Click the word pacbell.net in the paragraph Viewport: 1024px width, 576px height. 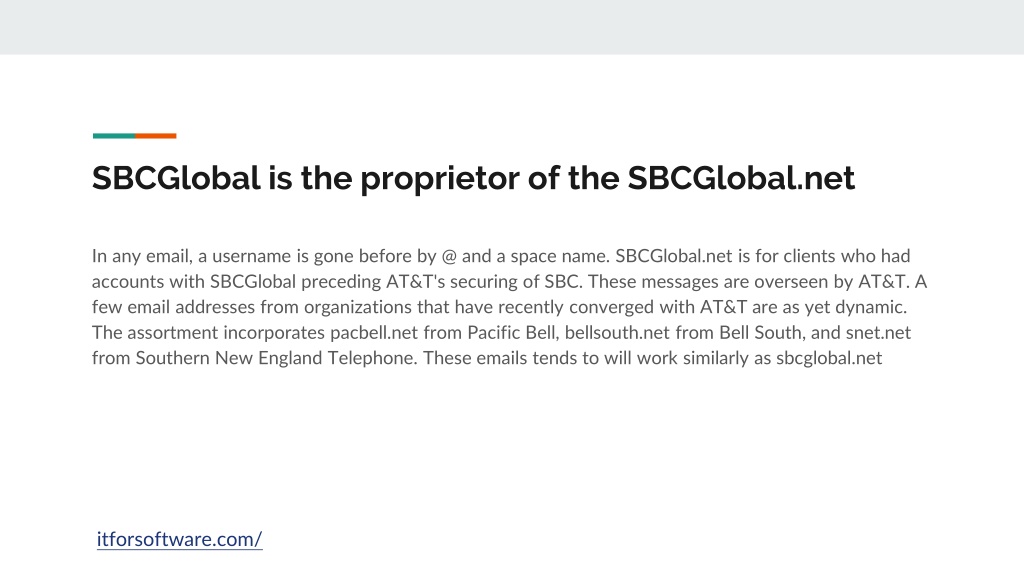(374, 333)
